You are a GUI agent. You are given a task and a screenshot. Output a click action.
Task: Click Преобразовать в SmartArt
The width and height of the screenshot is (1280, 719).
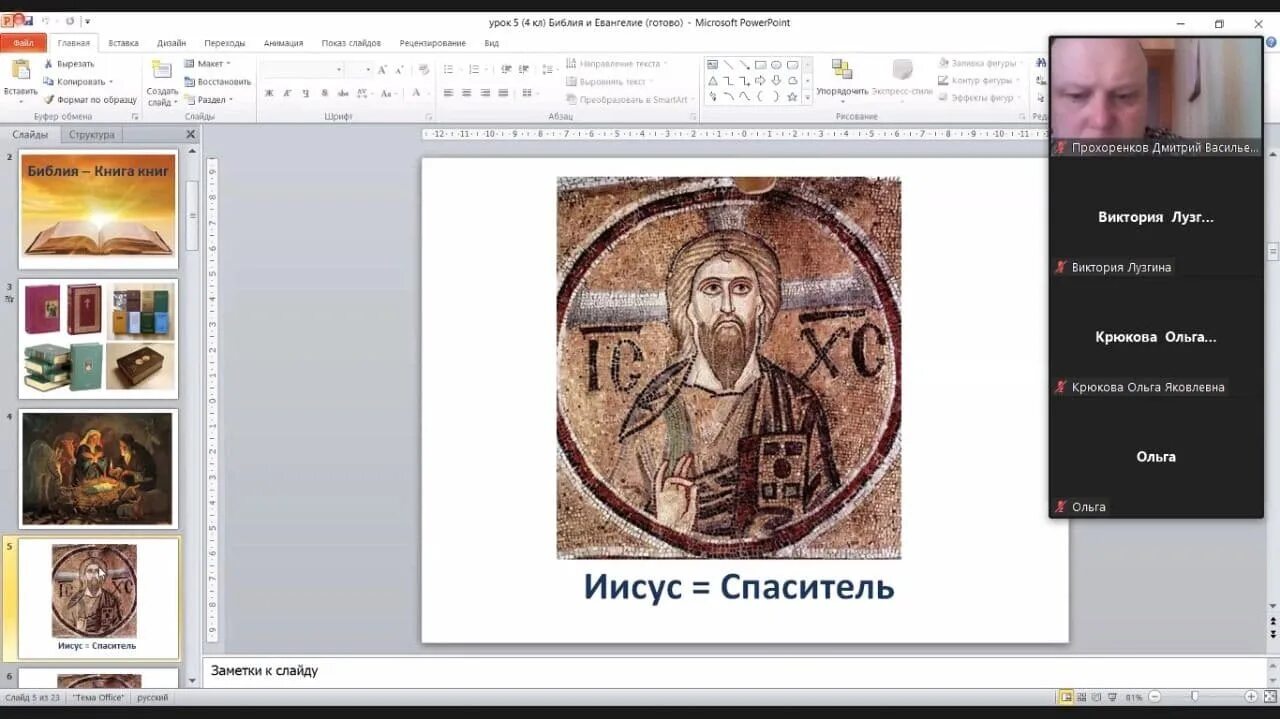tap(629, 100)
